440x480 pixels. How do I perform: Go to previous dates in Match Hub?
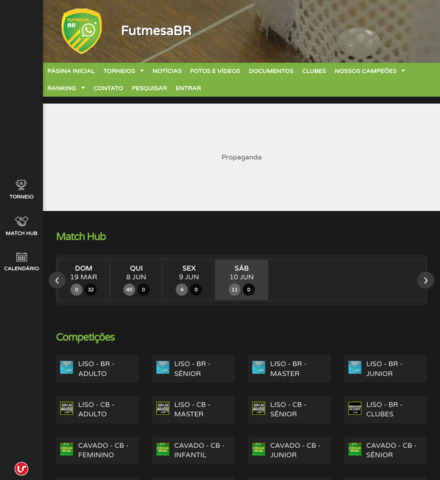pos(57,280)
